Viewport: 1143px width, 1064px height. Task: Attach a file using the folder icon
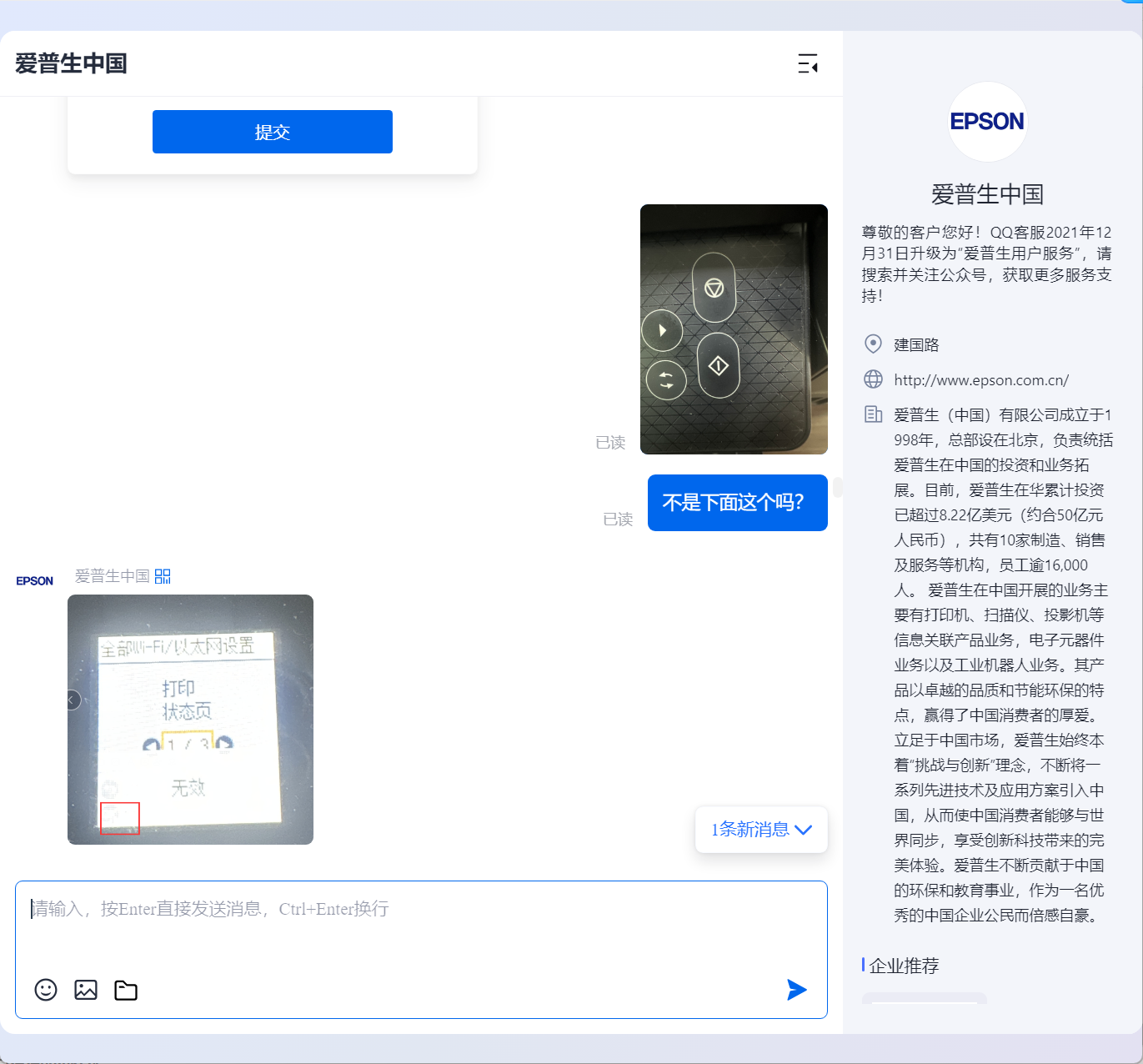(126, 990)
